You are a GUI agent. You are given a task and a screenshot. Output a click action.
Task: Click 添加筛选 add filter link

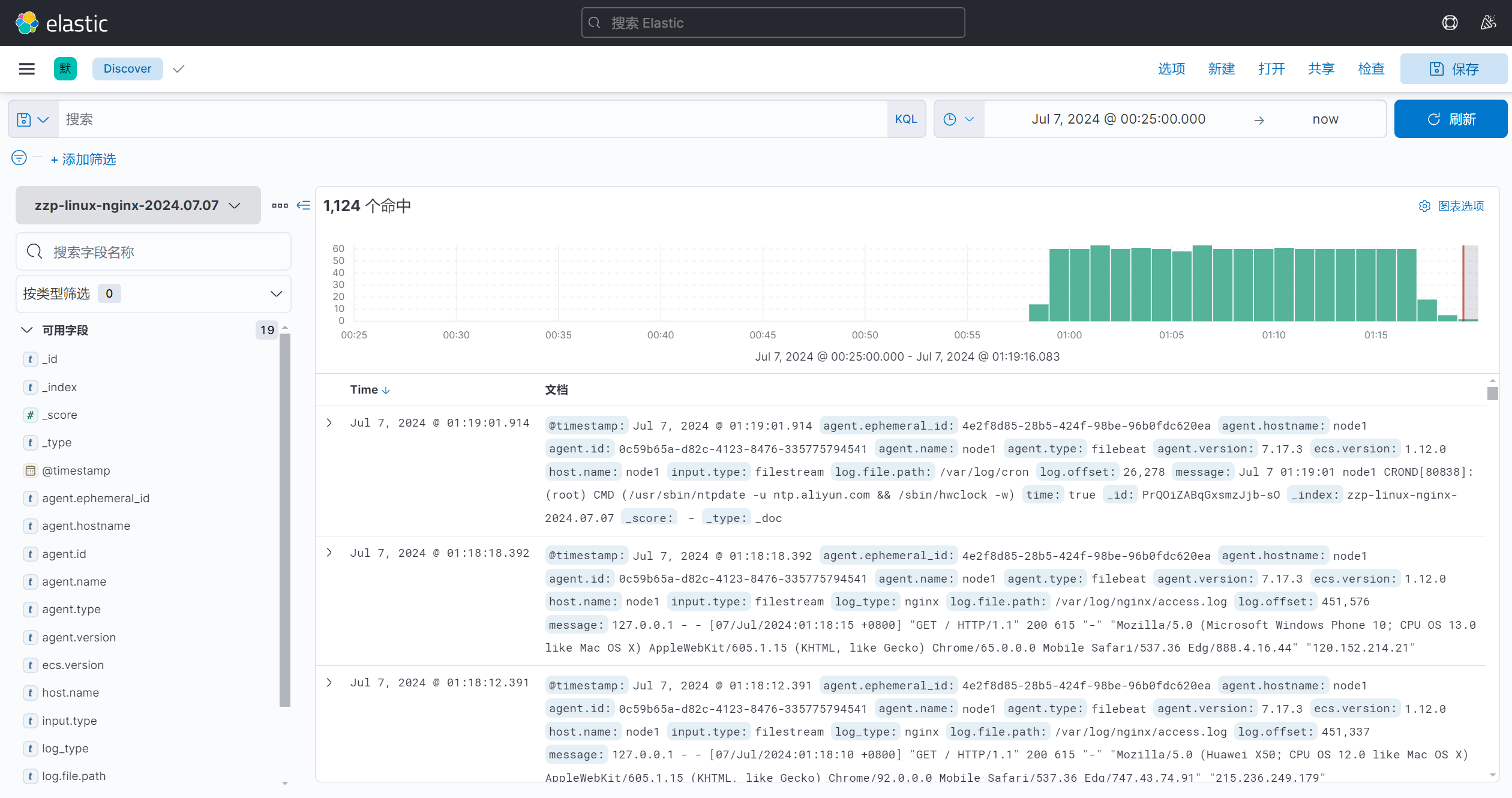[x=83, y=160]
